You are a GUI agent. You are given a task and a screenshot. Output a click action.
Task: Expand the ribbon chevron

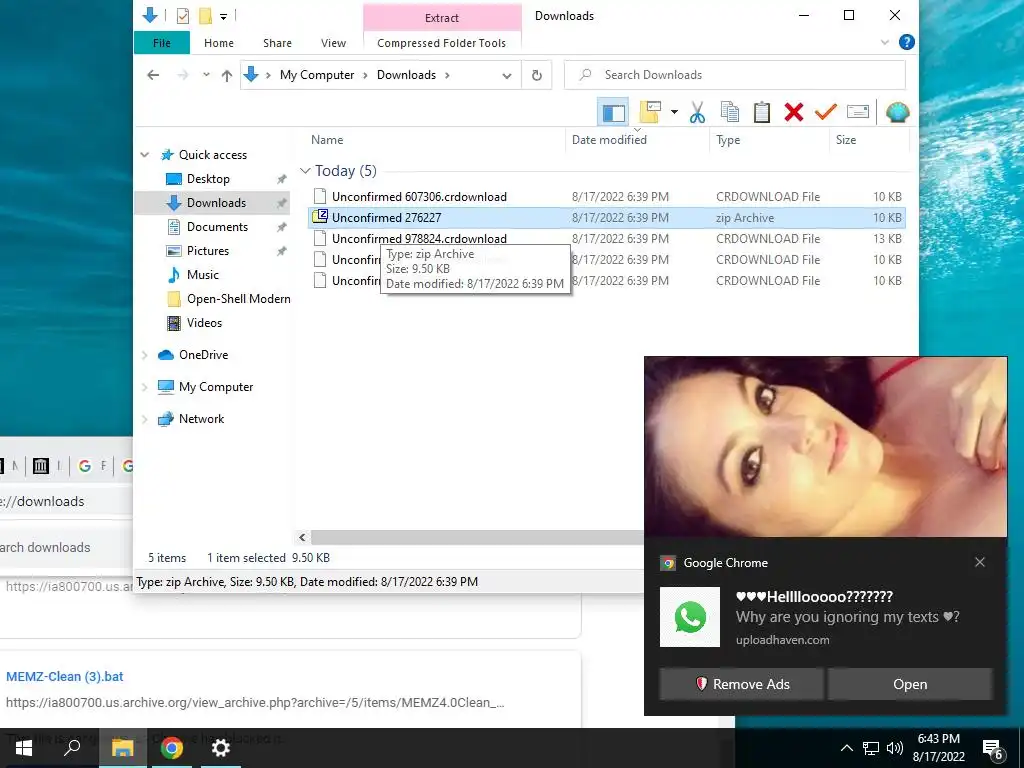tap(885, 42)
